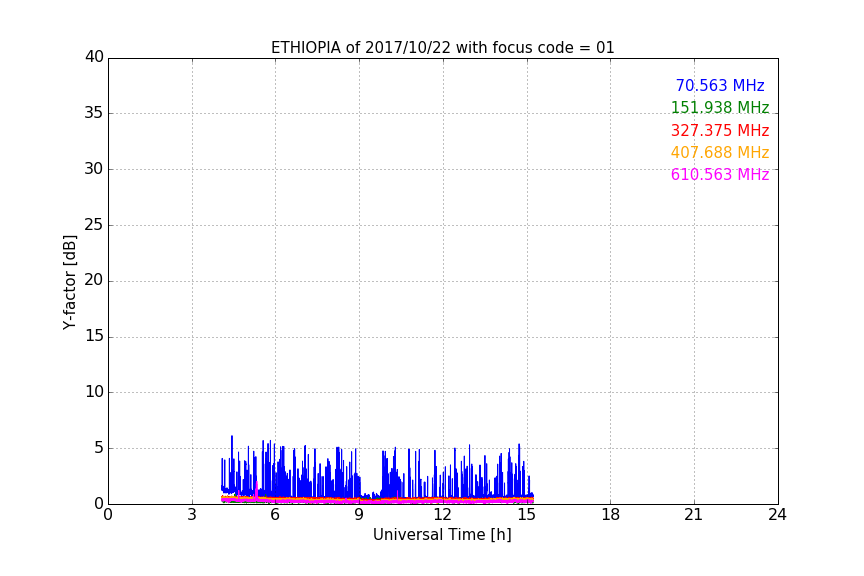Click y-axis tick value 15
The height and width of the screenshot is (576, 864).
(94, 336)
